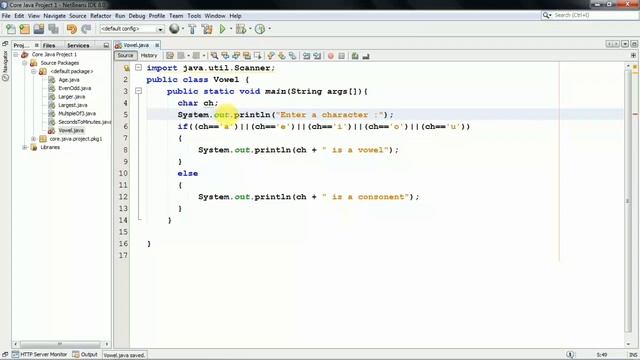Click the New File toolbar icon

[x=10, y=29]
